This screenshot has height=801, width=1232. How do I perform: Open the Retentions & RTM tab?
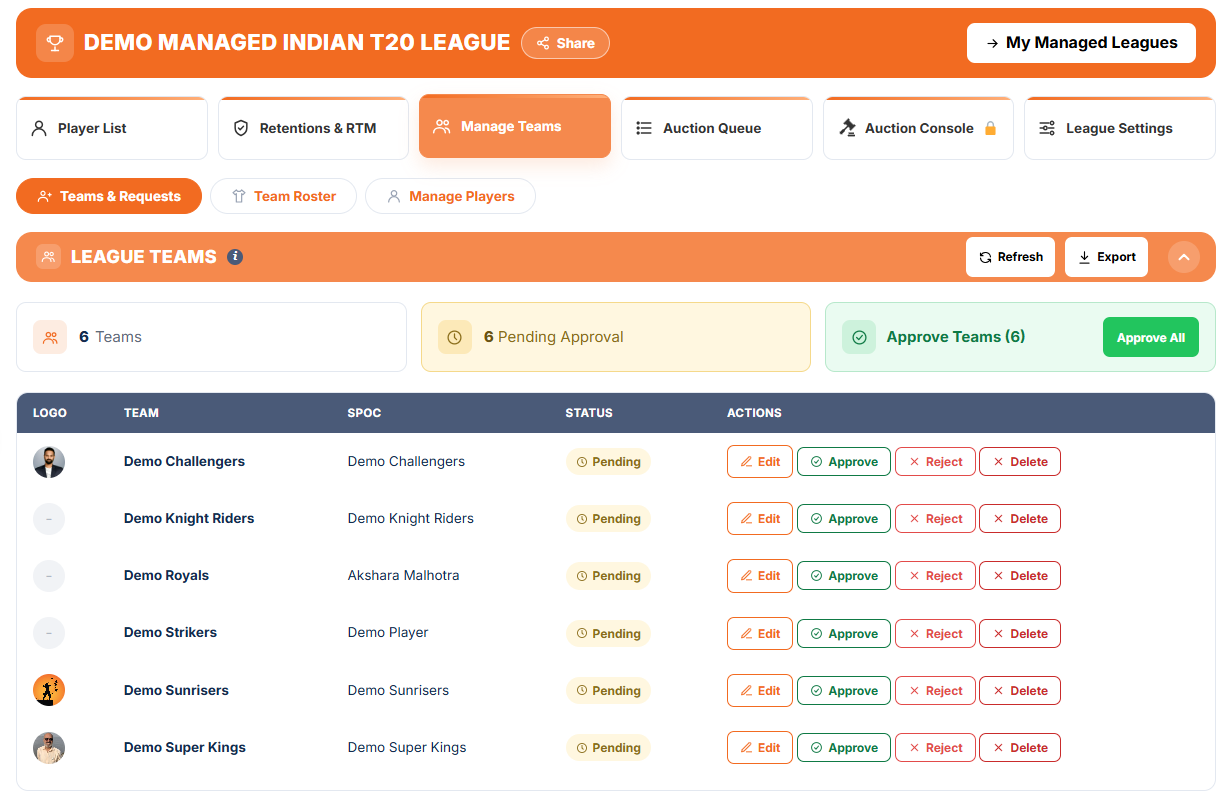[313, 128]
